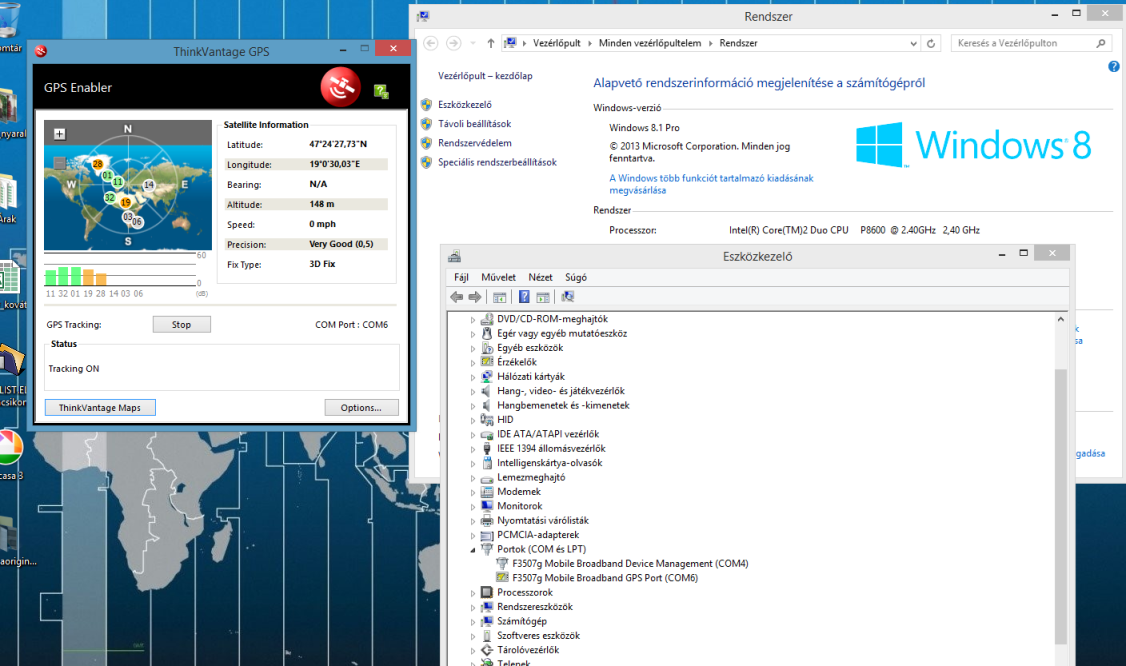Expand the IDE ATA/ATAPI vezérlők node

(x=473, y=435)
